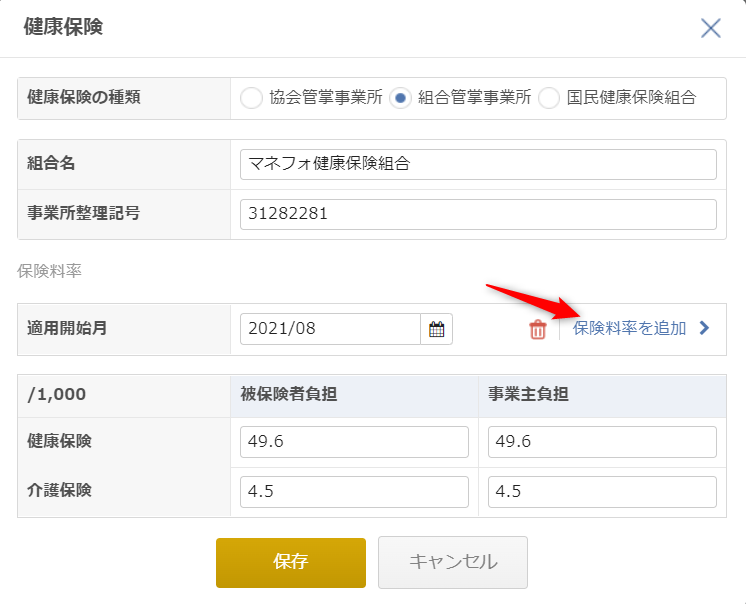Edit 介護保険 rate under 被保険者負担
Screen dimensions: 746x604
[x=354, y=491]
